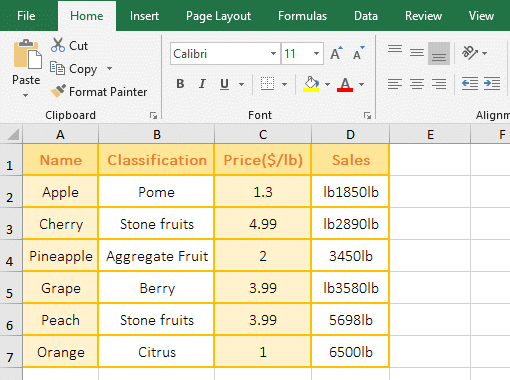This screenshot has height=380, width=510.
Task: Click the Format Painter label
Action: [108, 92]
